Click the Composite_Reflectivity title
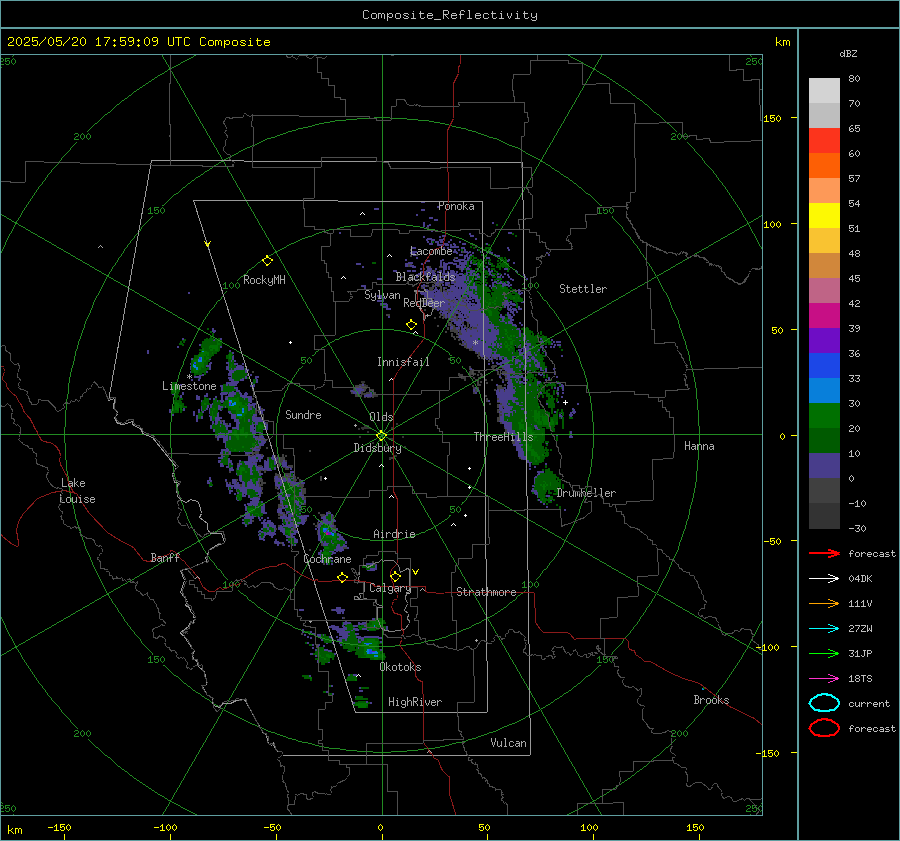The width and height of the screenshot is (900, 841). tap(450, 15)
